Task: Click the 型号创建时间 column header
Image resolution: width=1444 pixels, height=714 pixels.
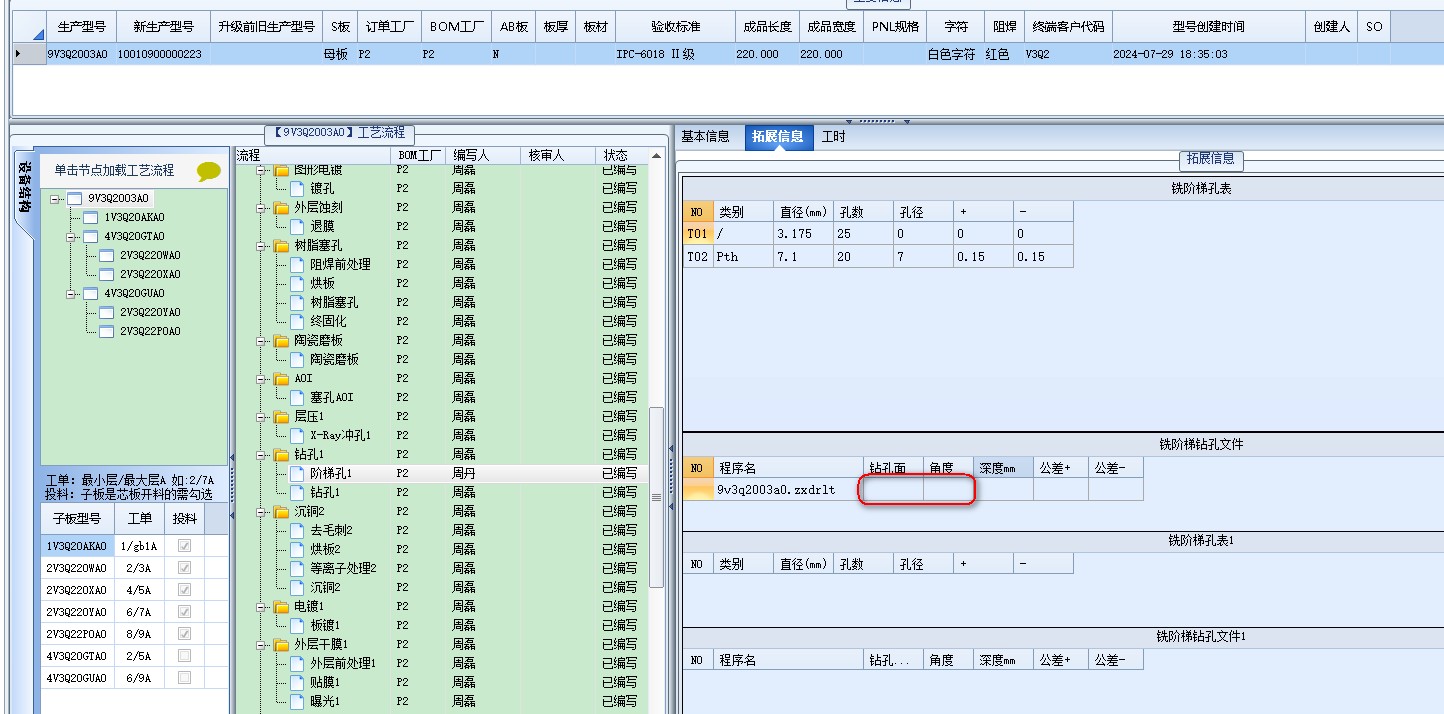Action: (x=1208, y=27)
